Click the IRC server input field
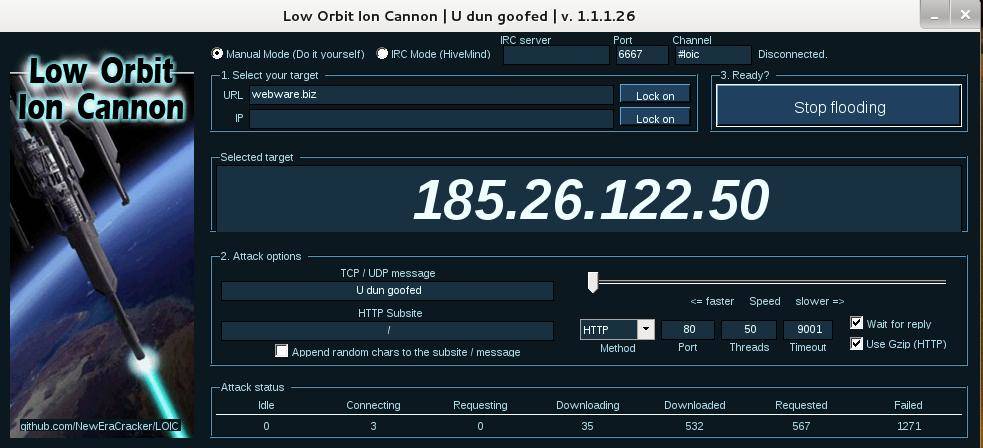Viewport: 983px width, 448px height. (556, 55)
